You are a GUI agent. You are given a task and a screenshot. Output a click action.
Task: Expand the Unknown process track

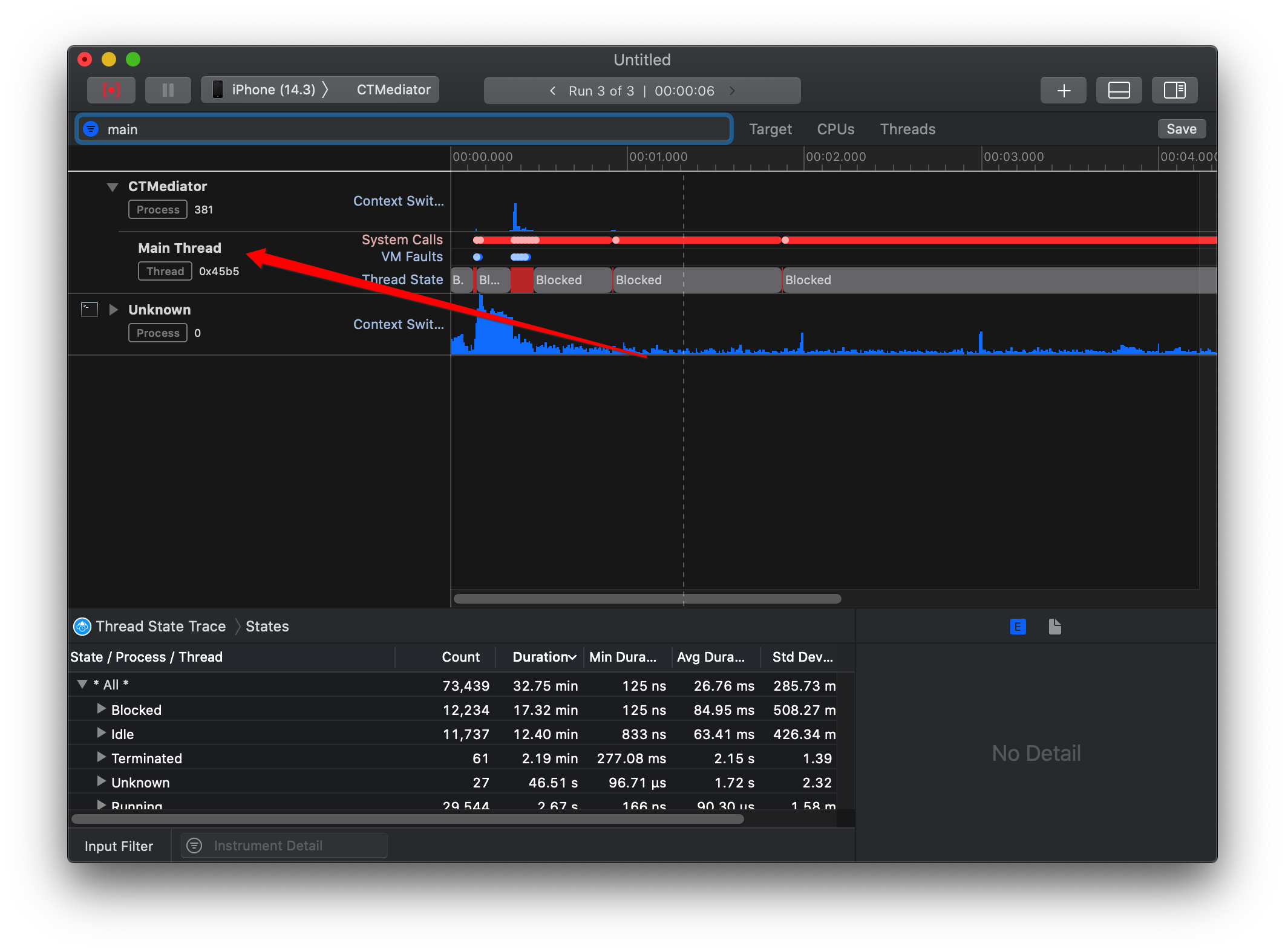tap(113, 310)
